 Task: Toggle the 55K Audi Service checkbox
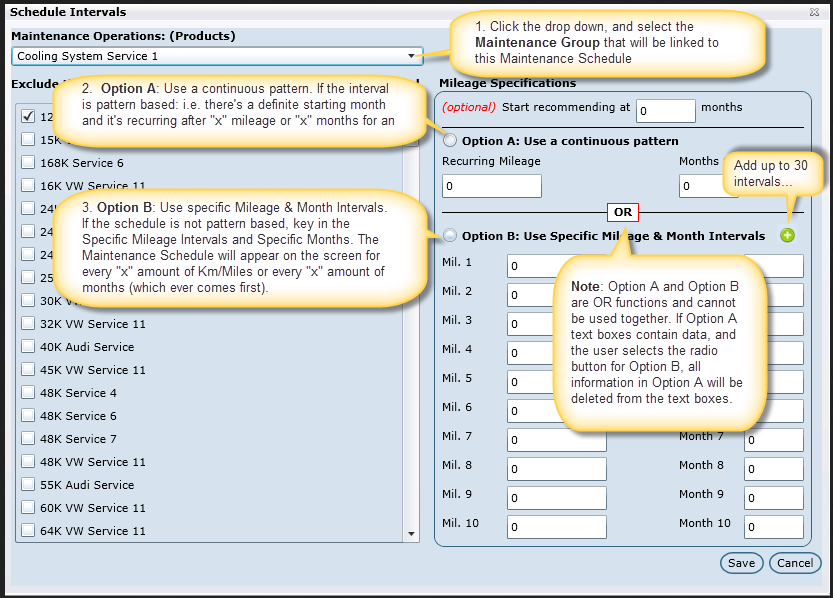click(28, 485)
